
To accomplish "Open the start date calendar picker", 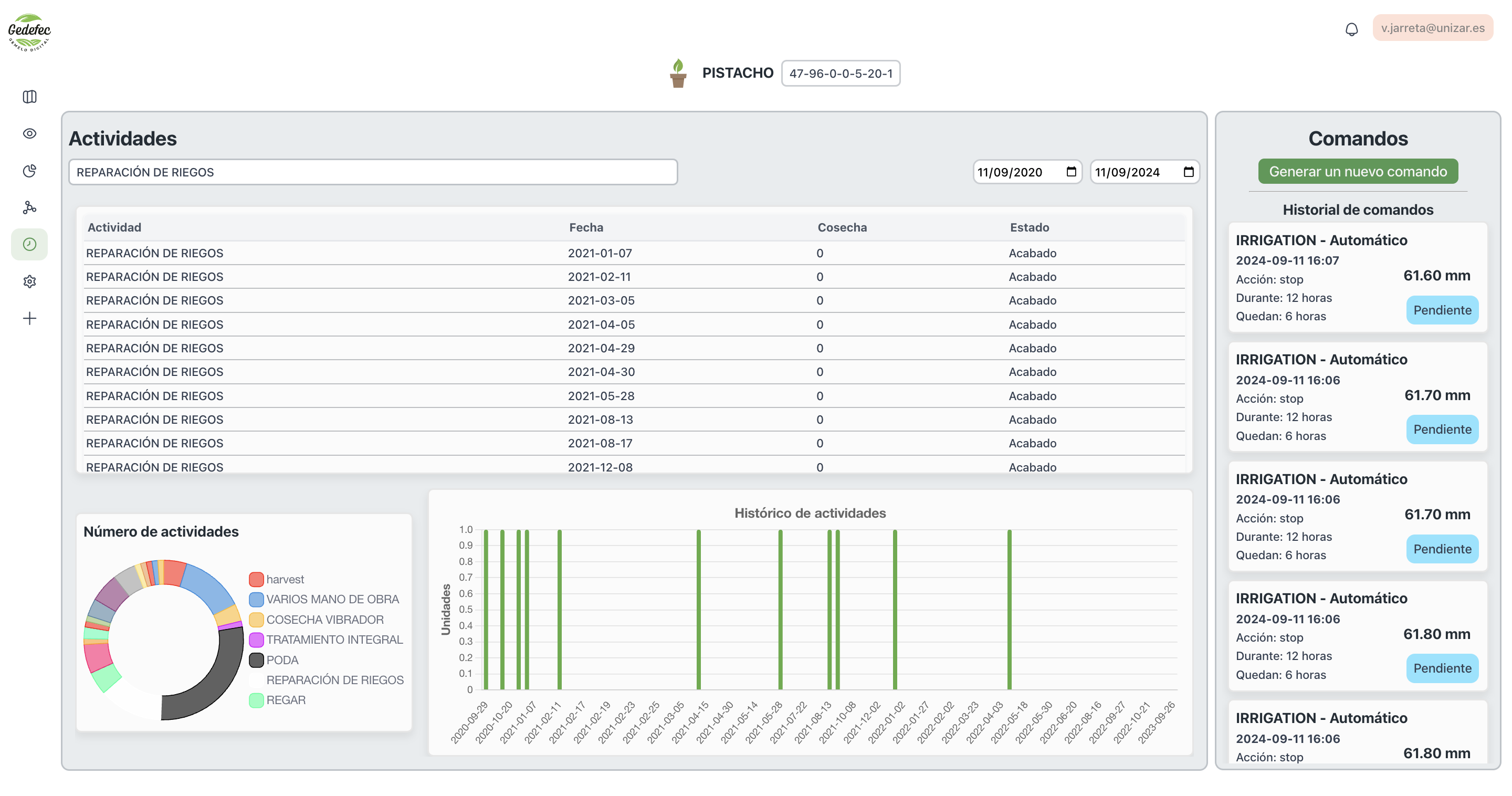I will [1071, 172].
